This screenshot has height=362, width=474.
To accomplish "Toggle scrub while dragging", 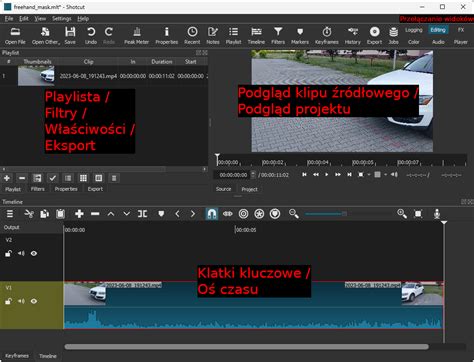I will 228,214.
